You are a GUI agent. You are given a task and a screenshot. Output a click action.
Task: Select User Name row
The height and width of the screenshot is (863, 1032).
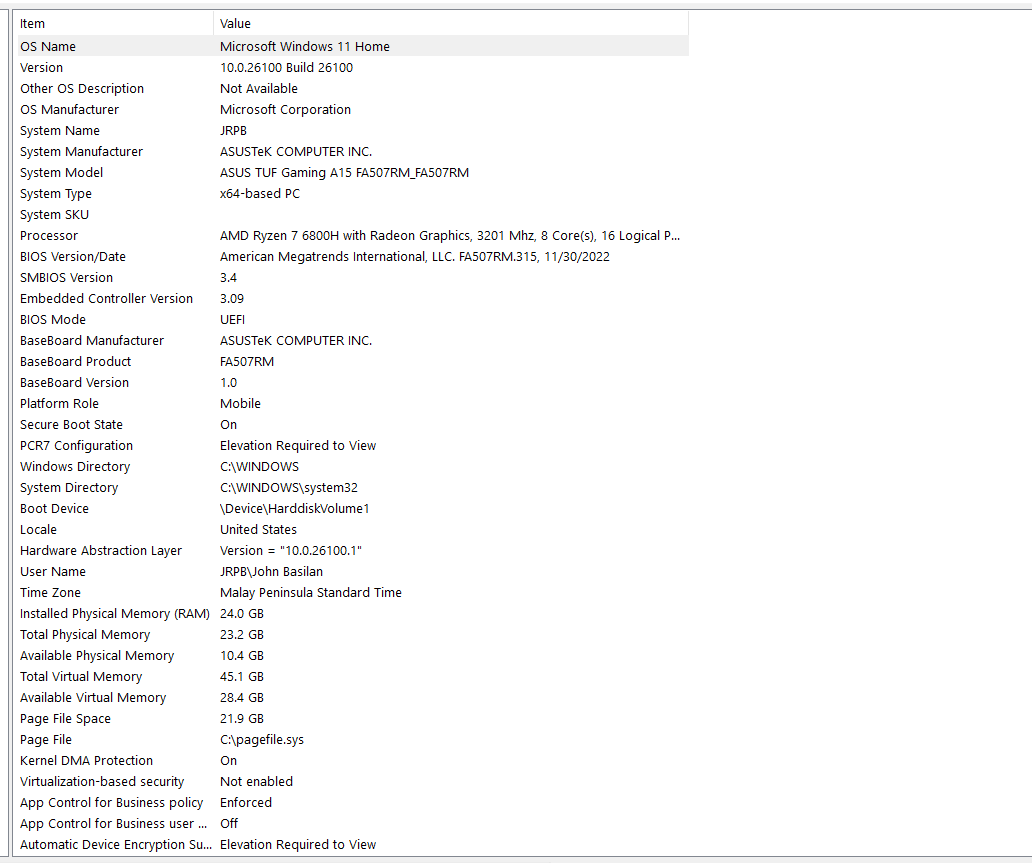351,572
